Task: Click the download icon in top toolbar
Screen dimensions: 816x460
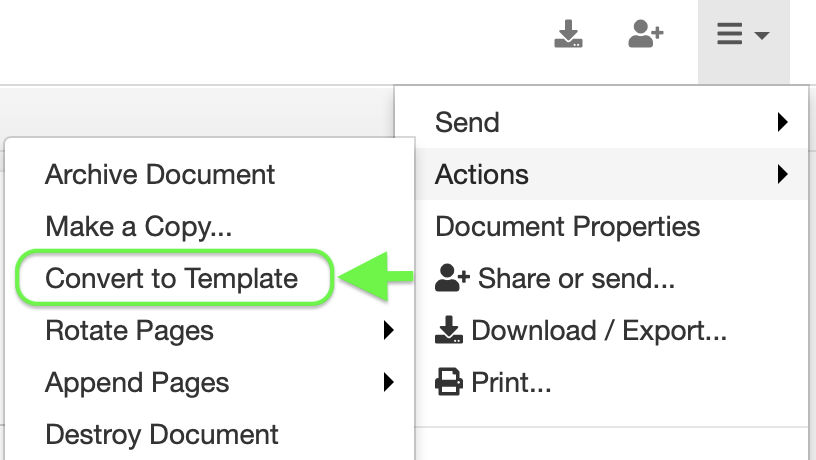Action: (568, 35)
